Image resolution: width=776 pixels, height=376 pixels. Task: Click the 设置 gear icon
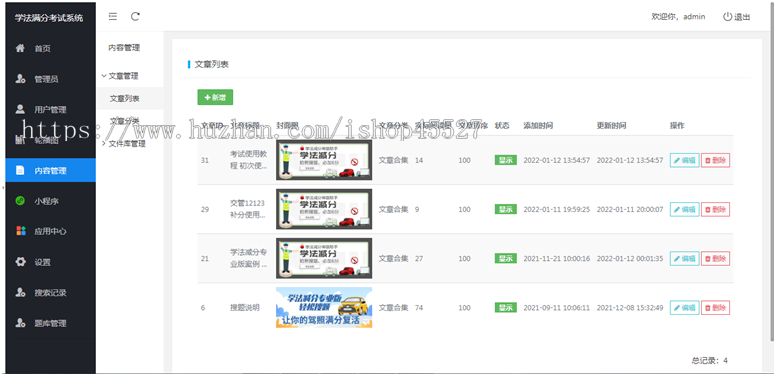pos(20,262)
